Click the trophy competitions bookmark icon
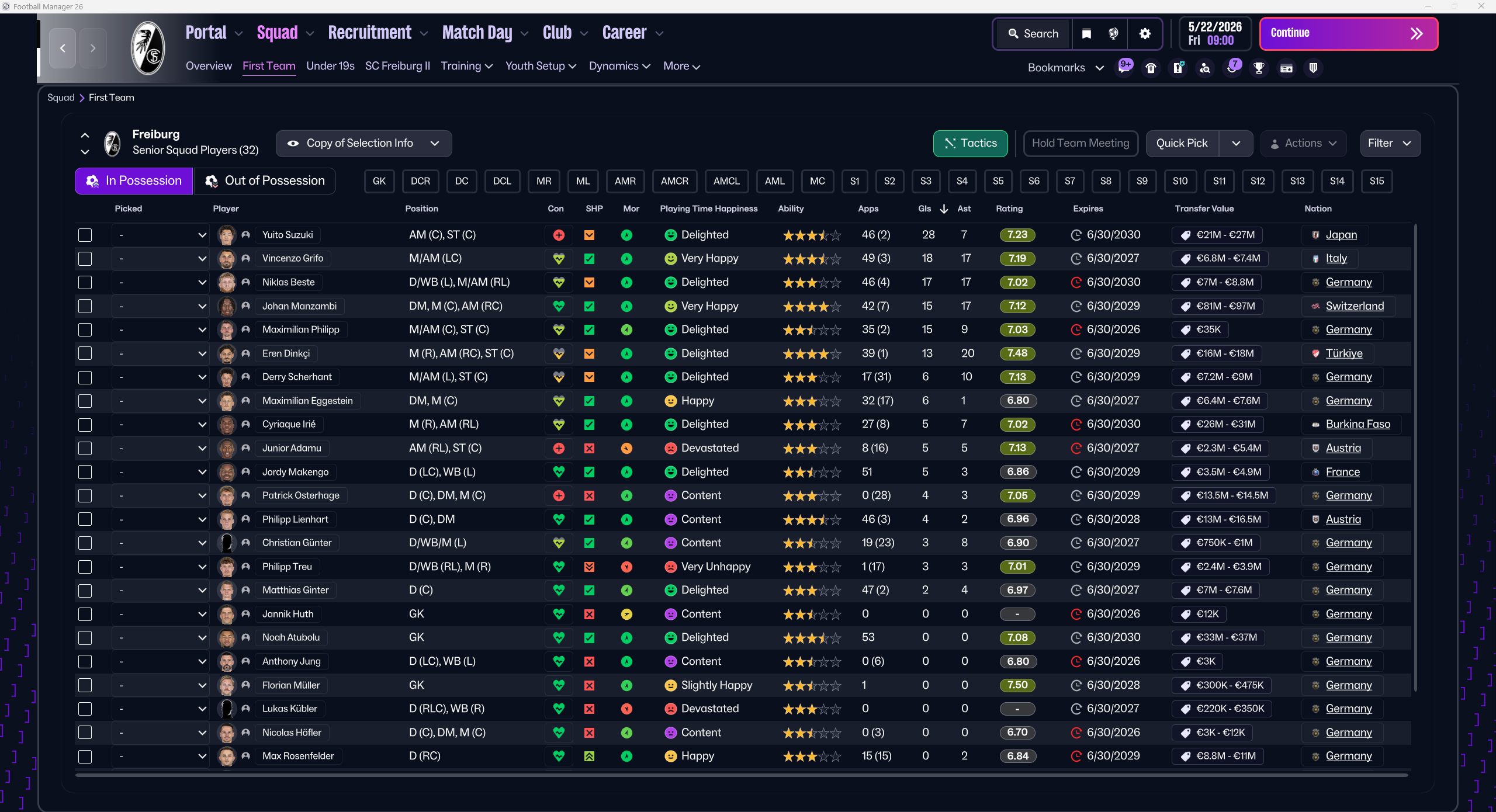The width and height of the screenshot is (1496, 812). pyautogui.click(x=1259, y=68)
